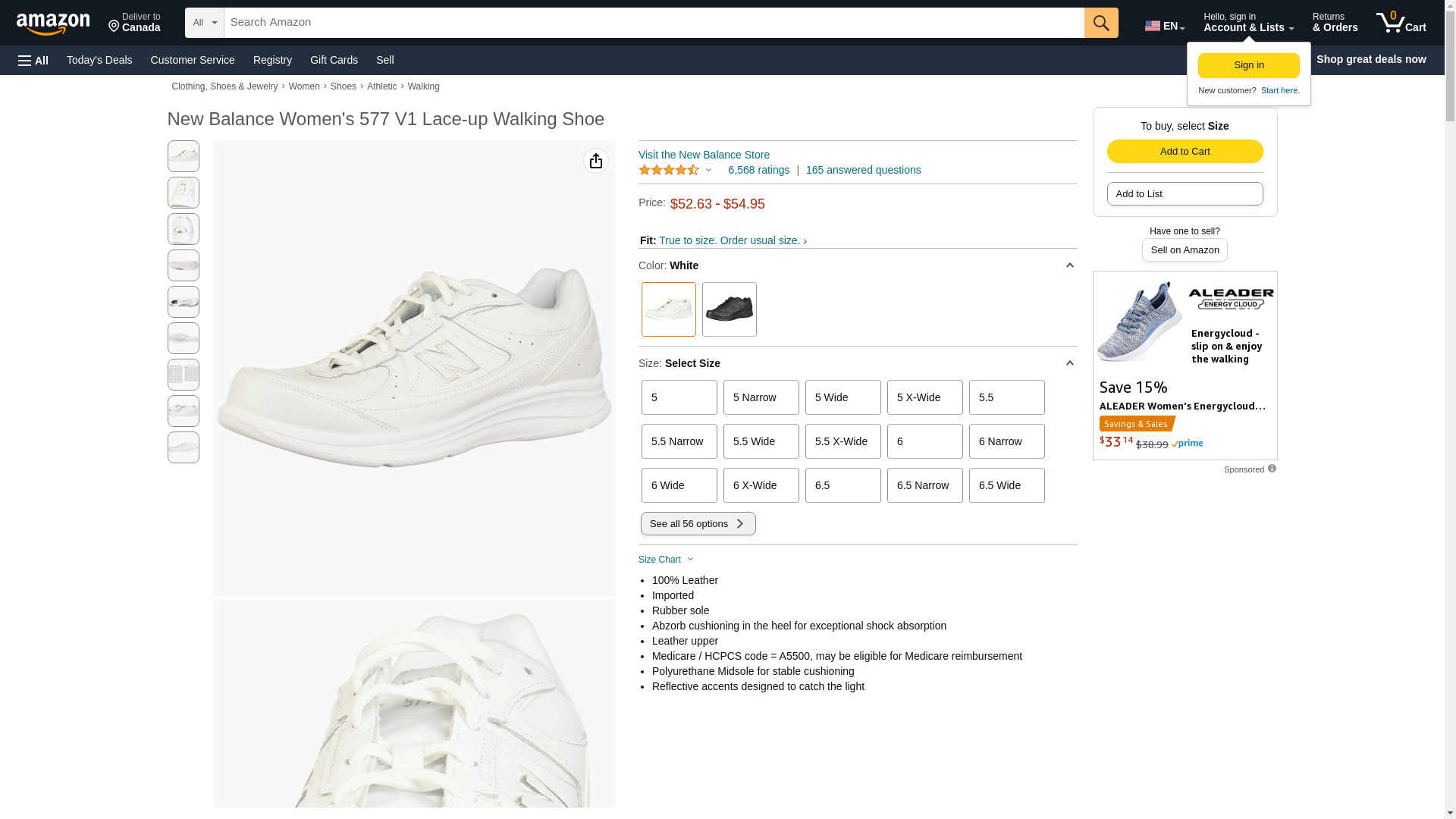Select size 6 Narrow option
Viewport: 1456px width, 819px height.
pyautogui.click(x=1006, y=441)
